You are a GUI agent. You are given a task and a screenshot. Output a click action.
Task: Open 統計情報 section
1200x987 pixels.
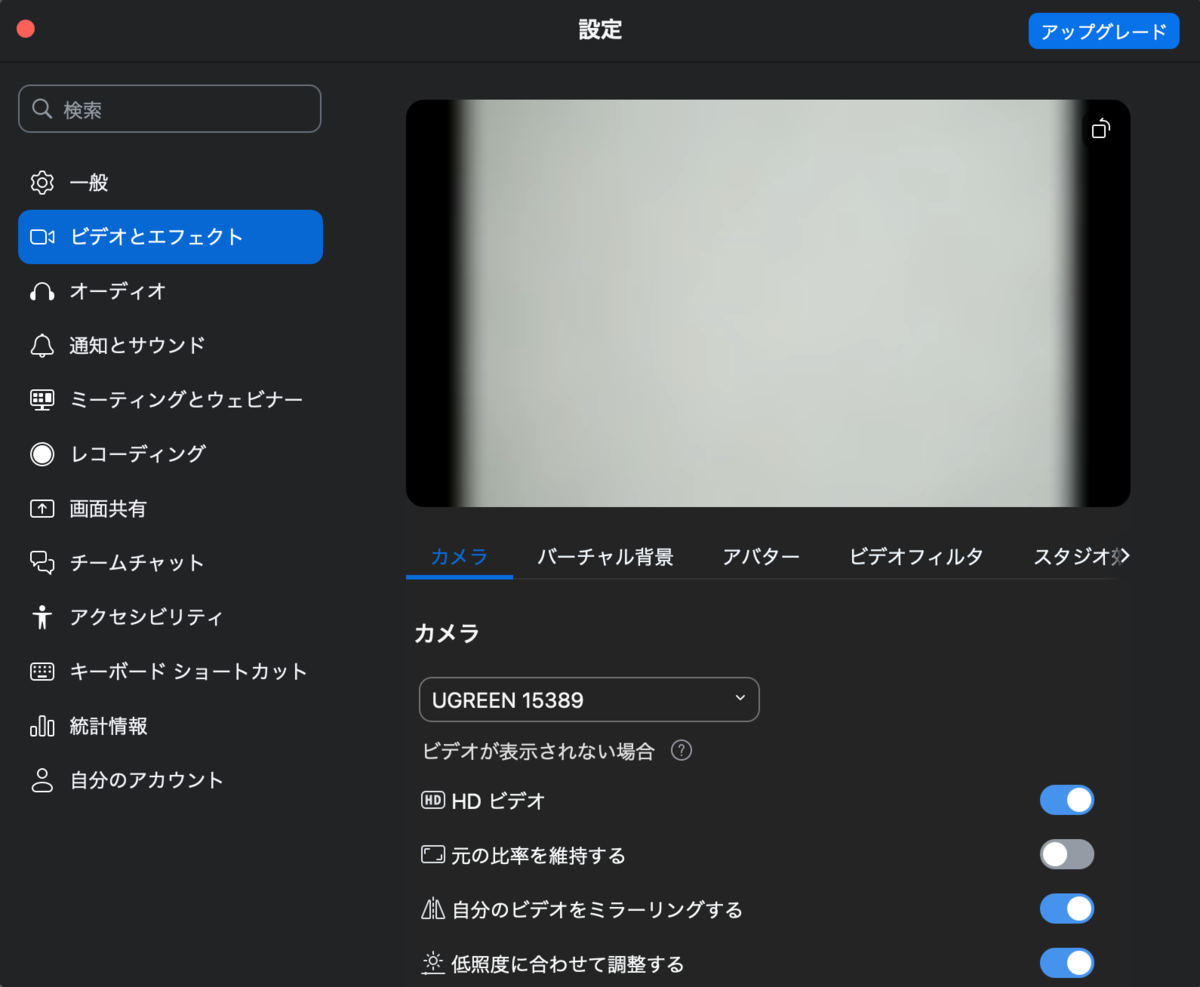[x=170, y=725]
